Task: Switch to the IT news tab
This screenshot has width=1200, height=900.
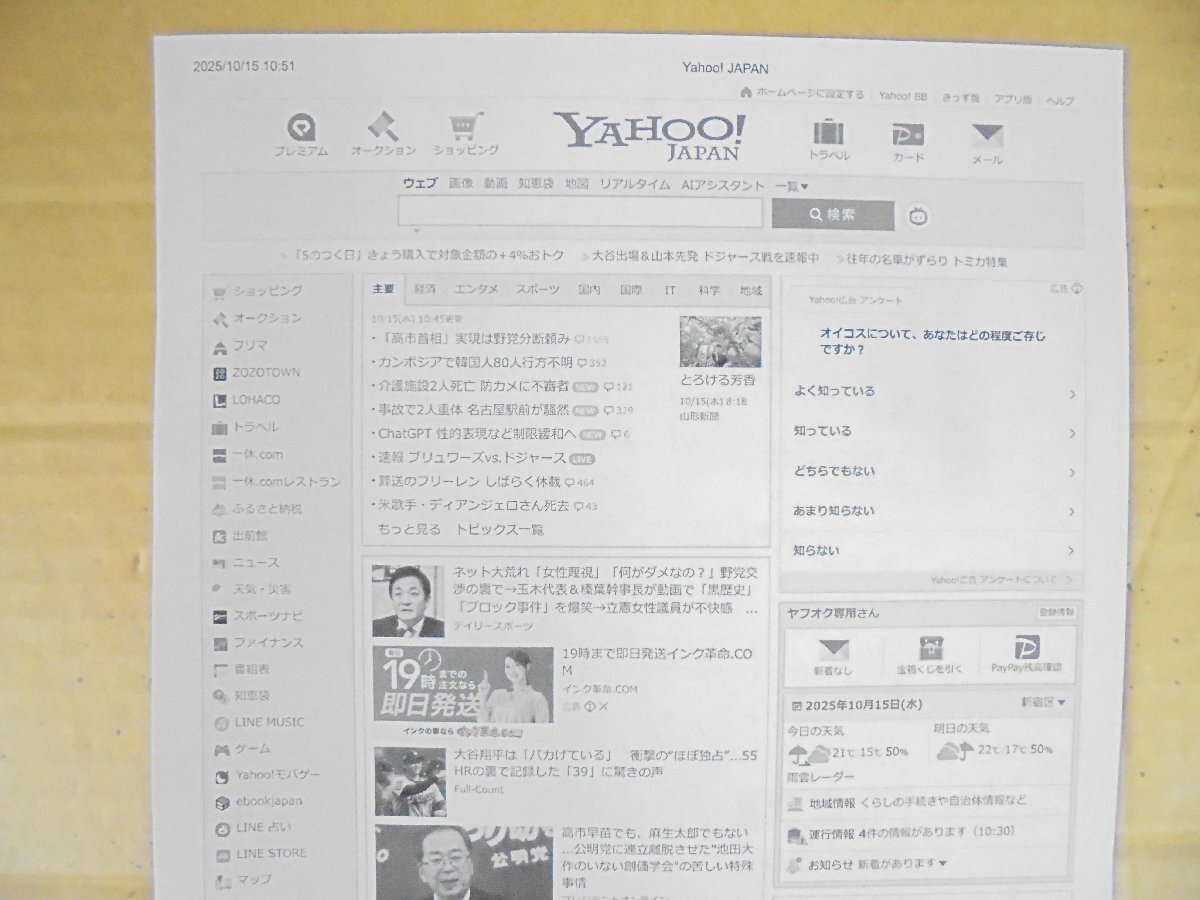Action: (x=670, y=290)
